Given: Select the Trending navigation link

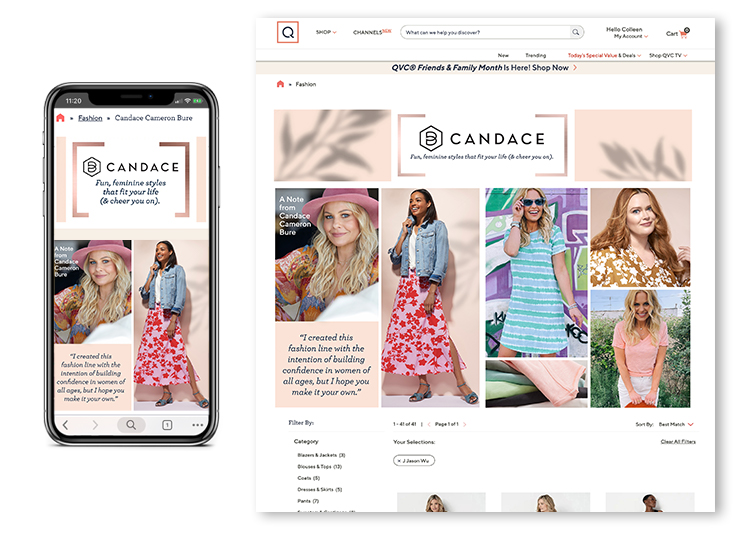Looking at the screenshot, I should [535, 55].
